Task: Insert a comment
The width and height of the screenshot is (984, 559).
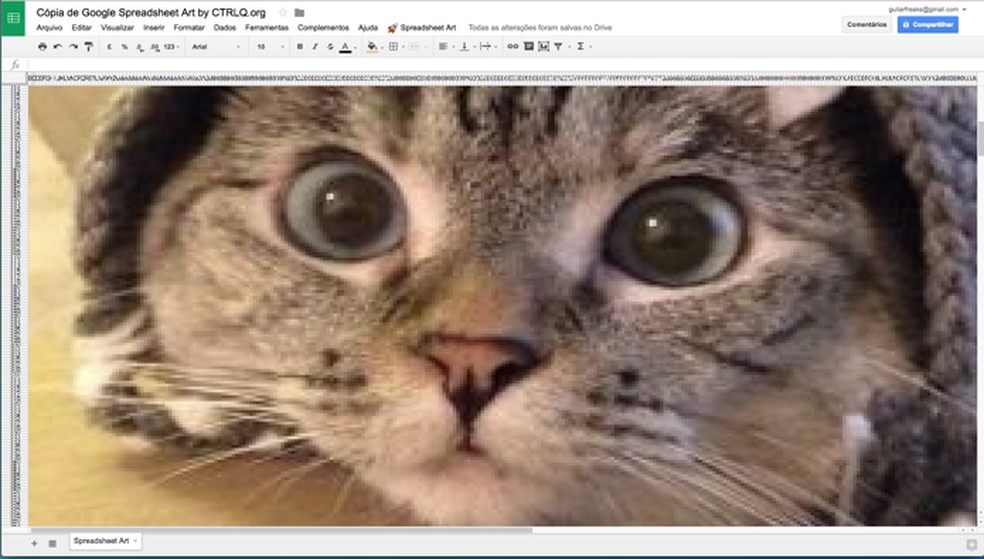Action: [528, 46]
